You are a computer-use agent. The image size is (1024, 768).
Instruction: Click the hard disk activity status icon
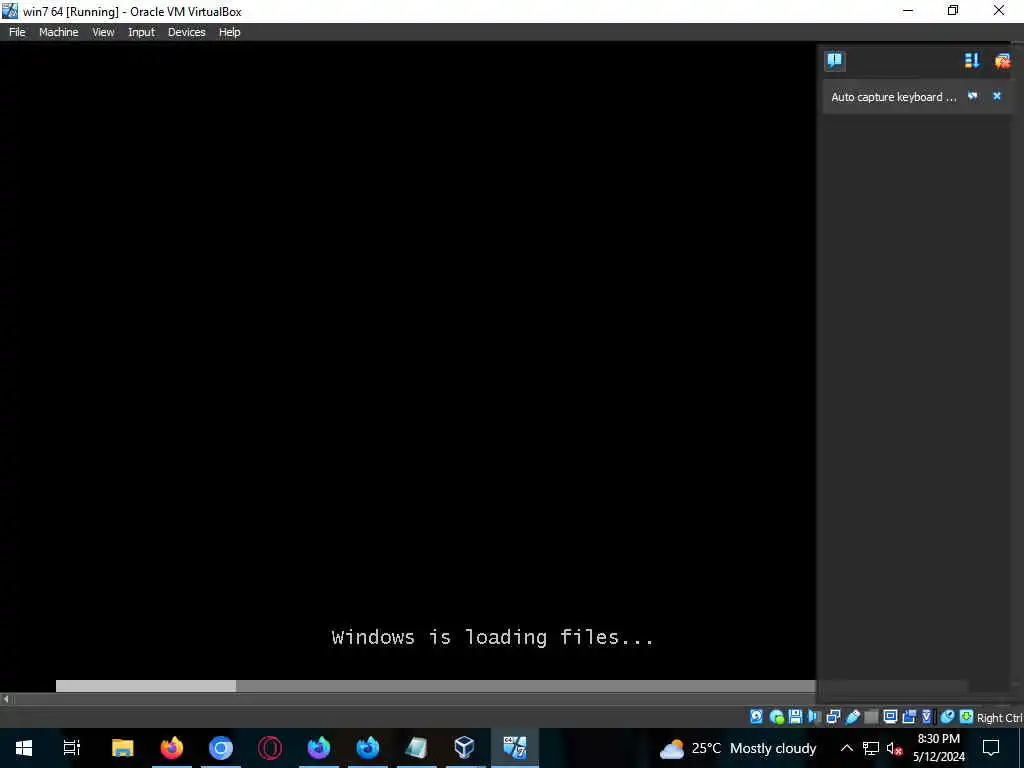click(x=756, y=716)
